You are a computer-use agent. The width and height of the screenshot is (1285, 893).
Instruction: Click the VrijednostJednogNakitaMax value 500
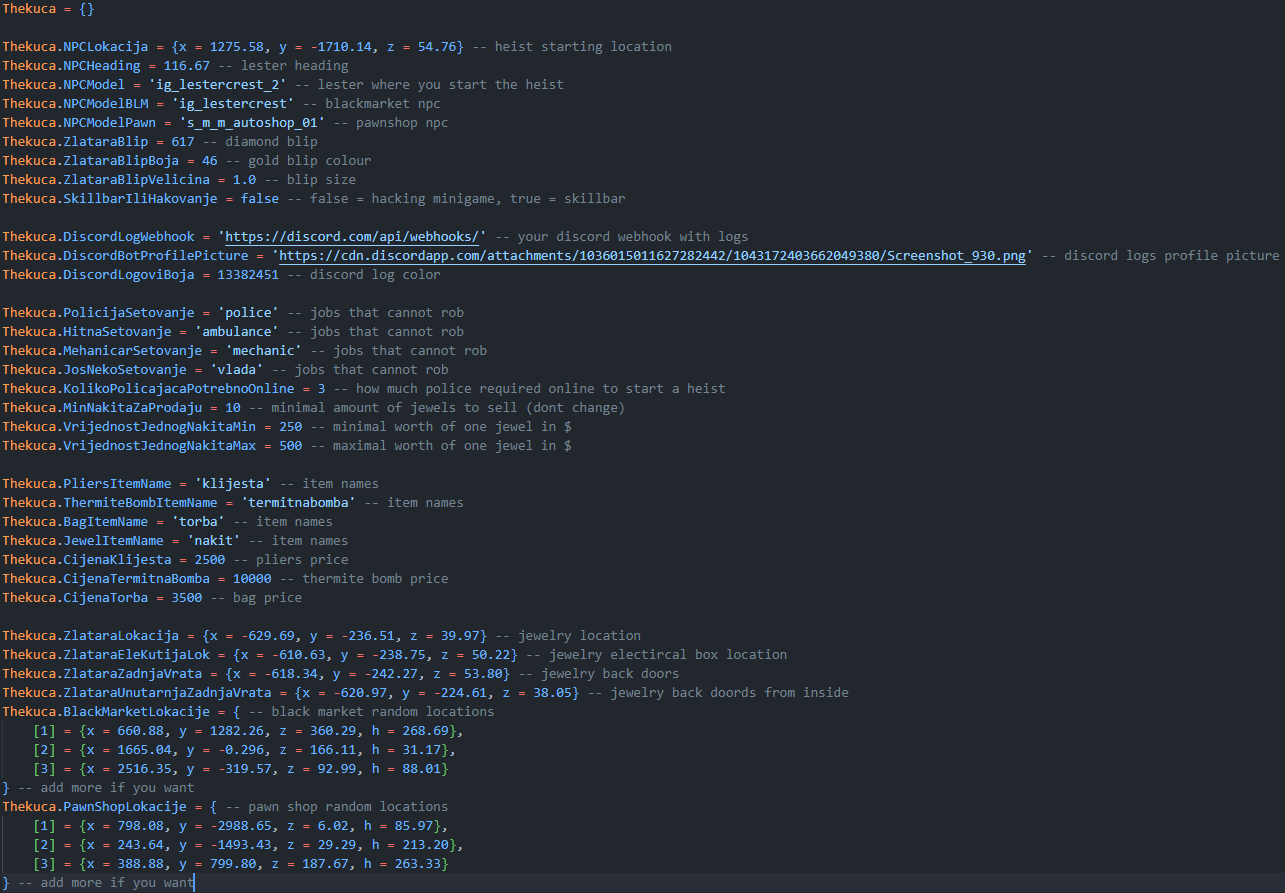(x=290, y=446)
